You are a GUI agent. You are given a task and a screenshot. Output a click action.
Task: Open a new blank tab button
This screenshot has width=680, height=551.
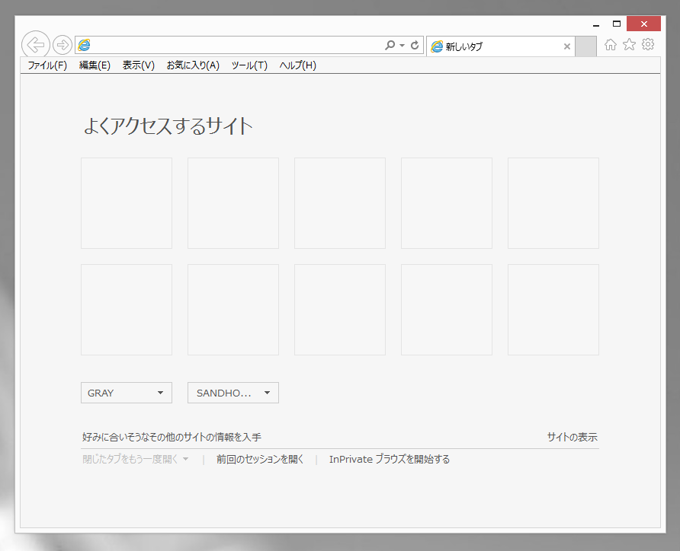point(586,46)
